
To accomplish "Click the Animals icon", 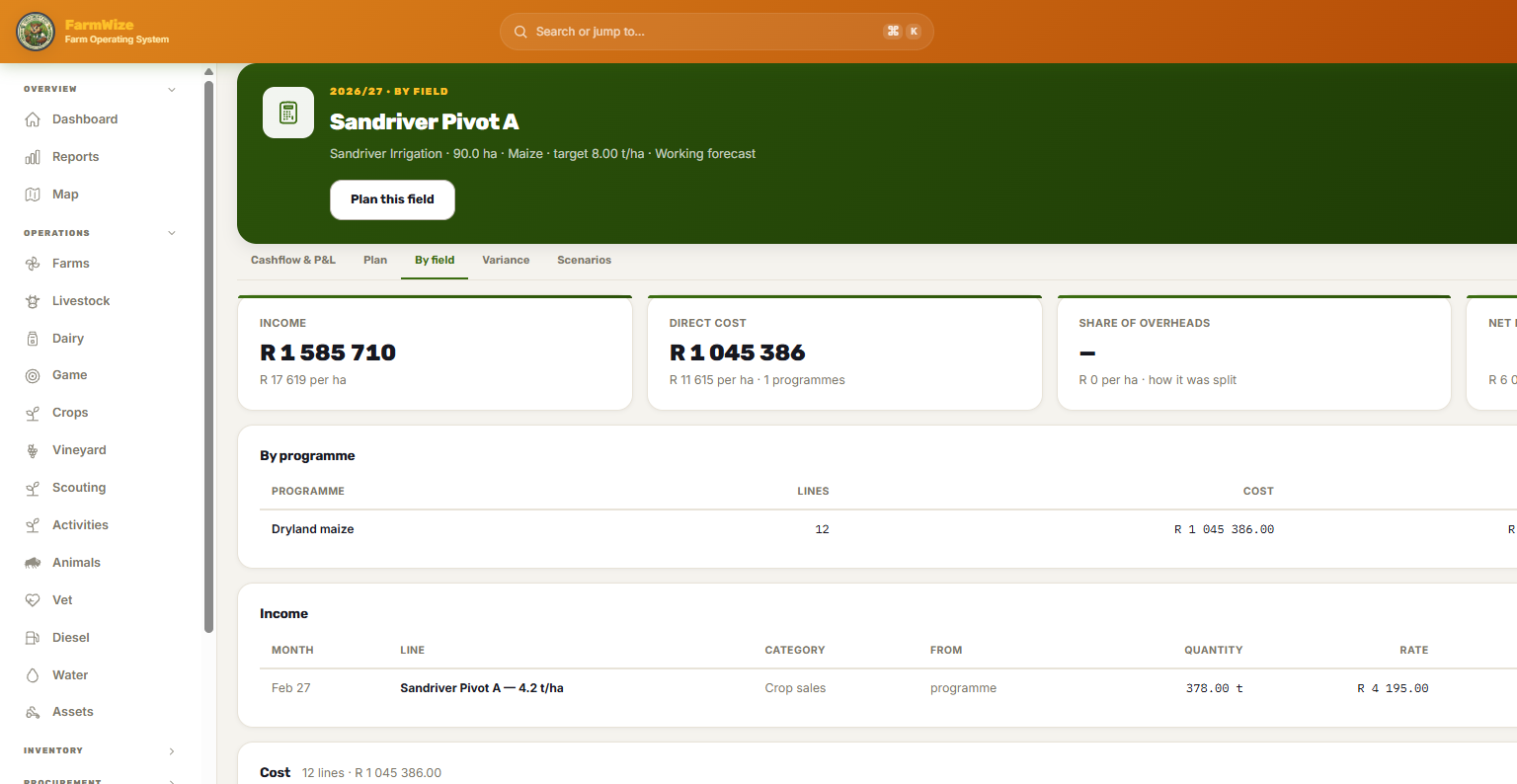I will point(33,563).
